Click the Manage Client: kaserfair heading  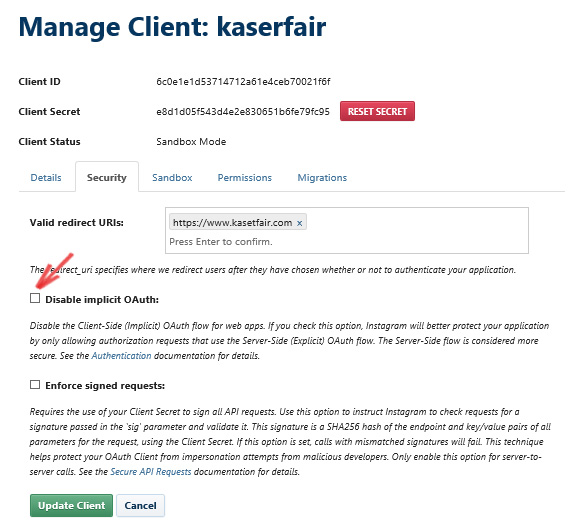172,27
